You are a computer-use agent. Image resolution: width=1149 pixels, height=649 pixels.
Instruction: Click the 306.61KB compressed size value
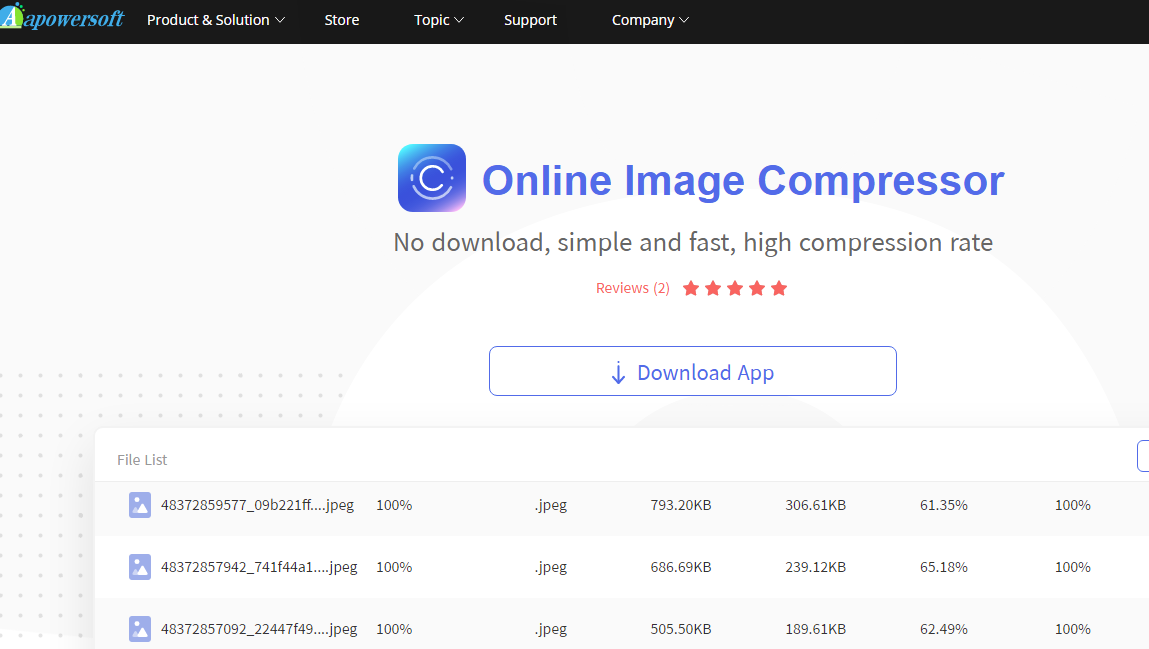tap(815, 505)
